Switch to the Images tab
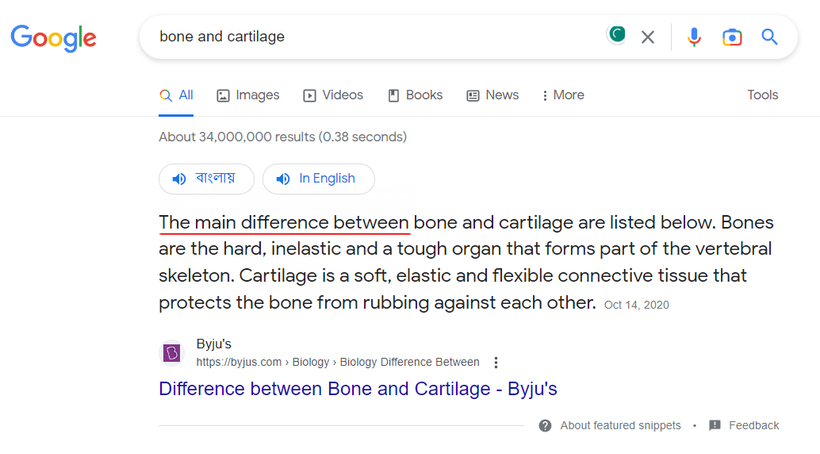The height and width of the screenshot is (454, 820). [x=248, y=95]
